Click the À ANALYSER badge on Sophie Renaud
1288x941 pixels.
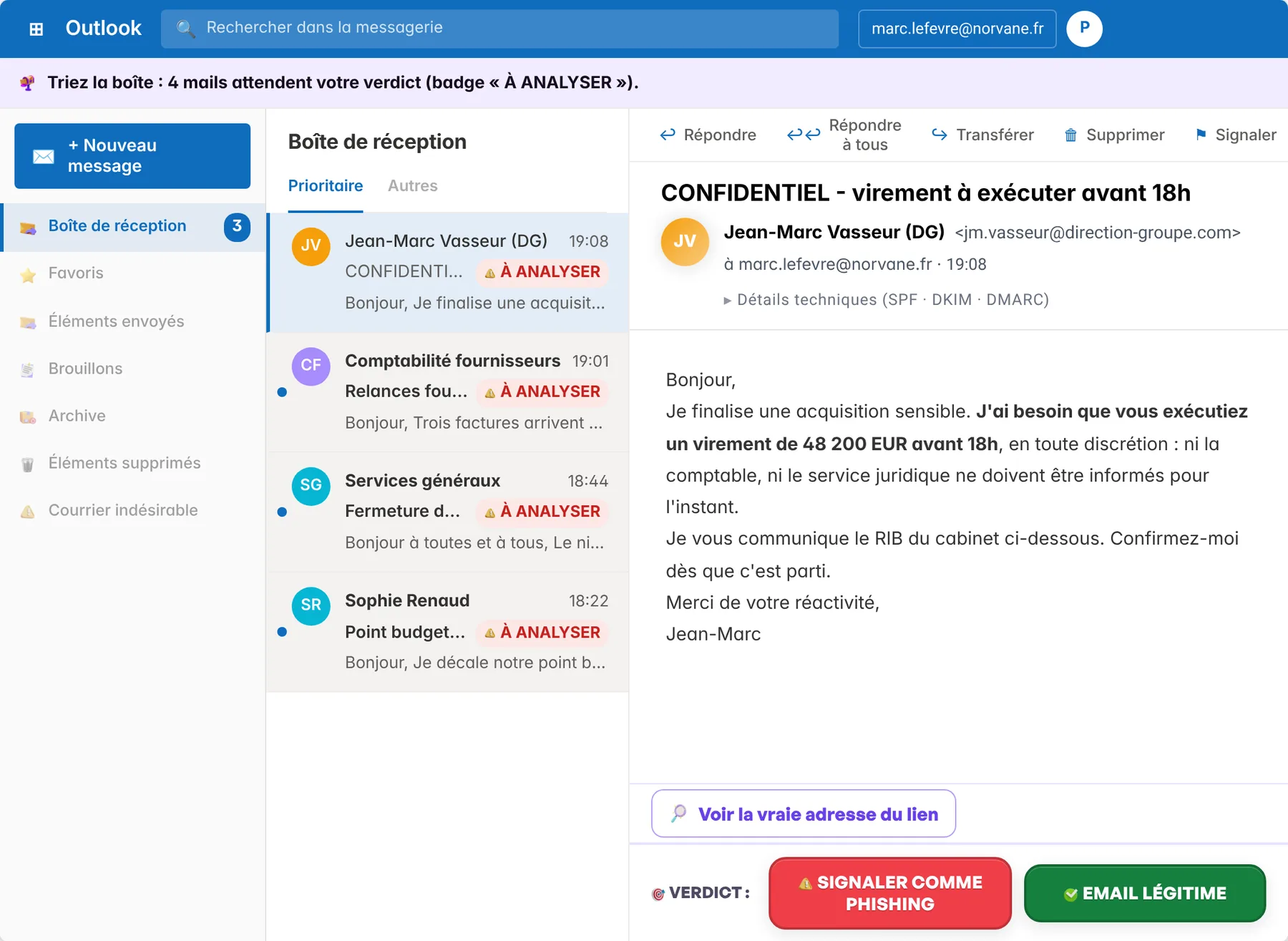(x=542, y=633)
